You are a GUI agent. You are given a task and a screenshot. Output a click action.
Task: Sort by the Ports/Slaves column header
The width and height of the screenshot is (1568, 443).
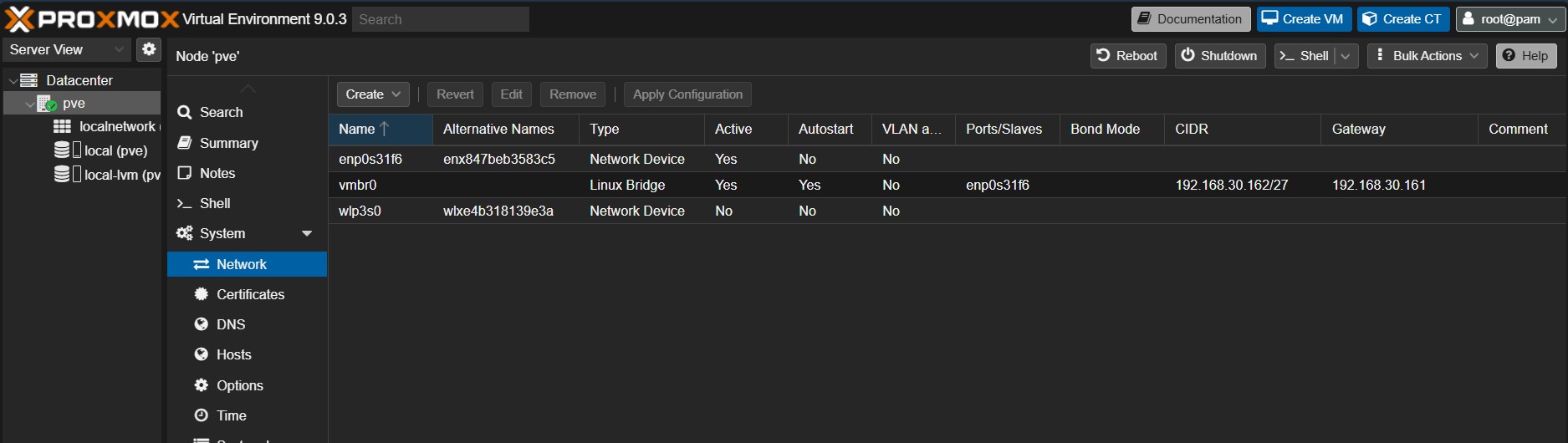point(1008,130)
